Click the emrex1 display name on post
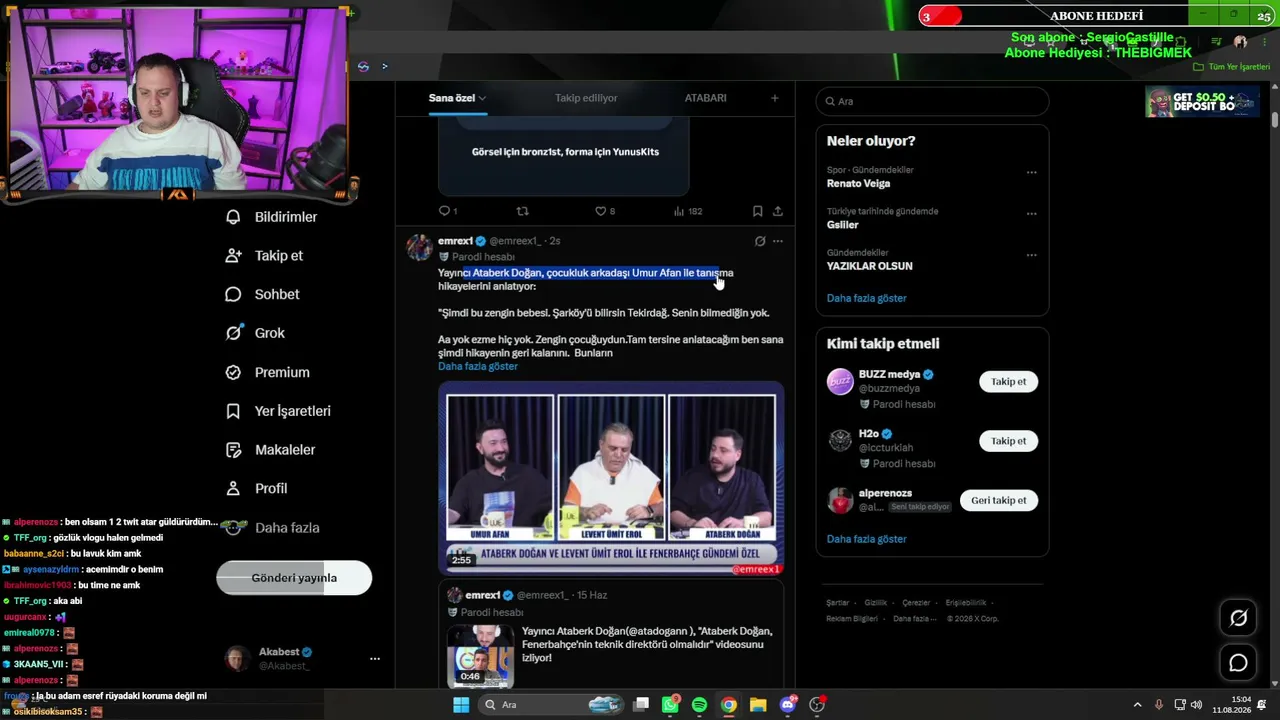This screenshot has height=720, width=1280. (x=456, y=241)
